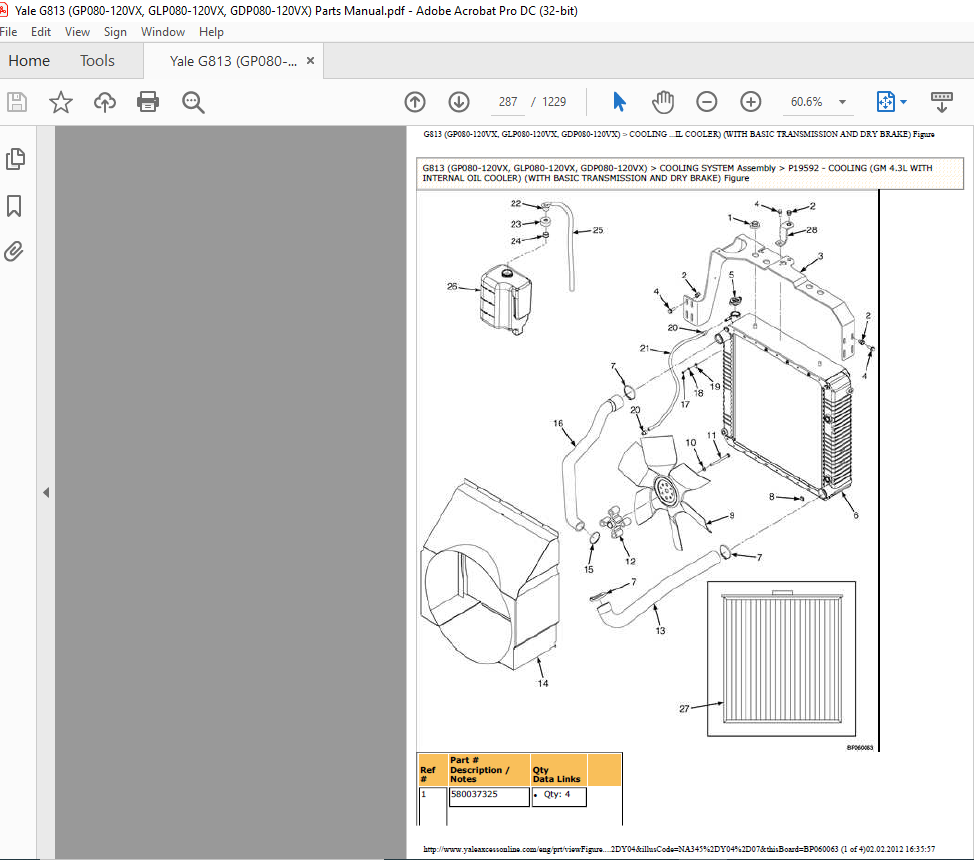The image size is (974, 860).
Task: Click the radiator core inset drawing labeled 27
Action: click(781, 659)
